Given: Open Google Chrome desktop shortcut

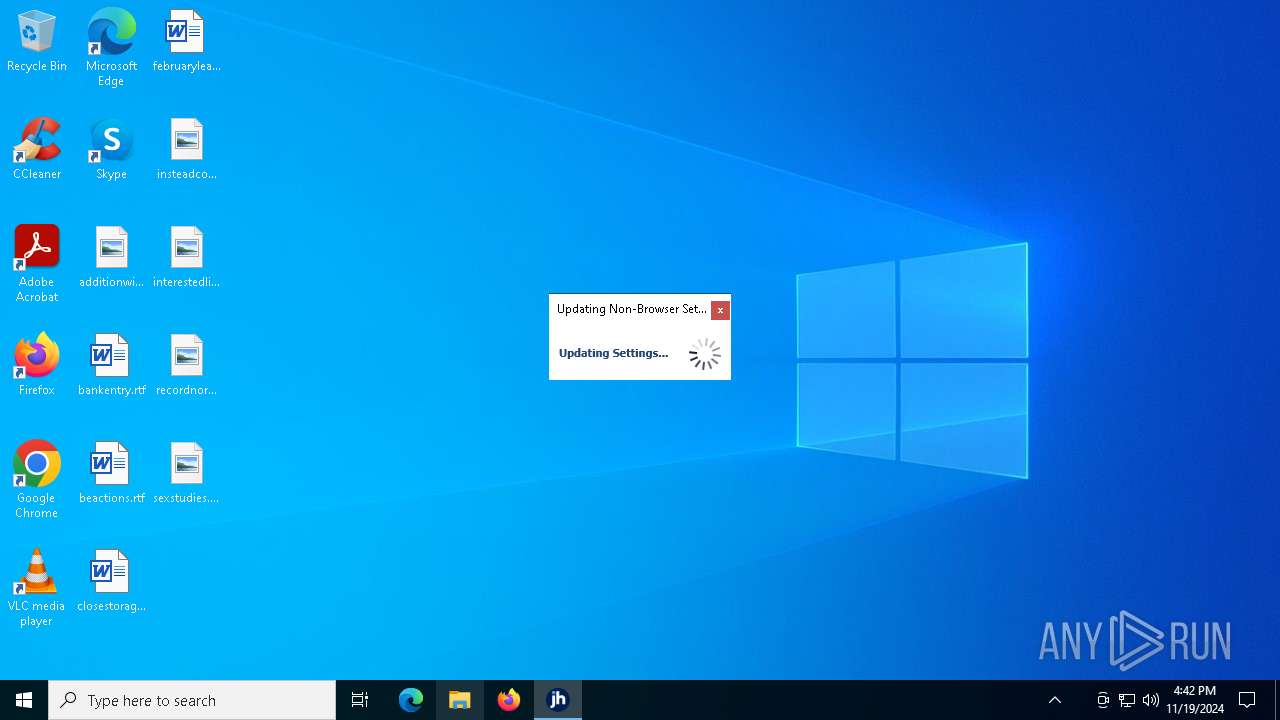Looking at the screenshot, I should coord(37,480).
